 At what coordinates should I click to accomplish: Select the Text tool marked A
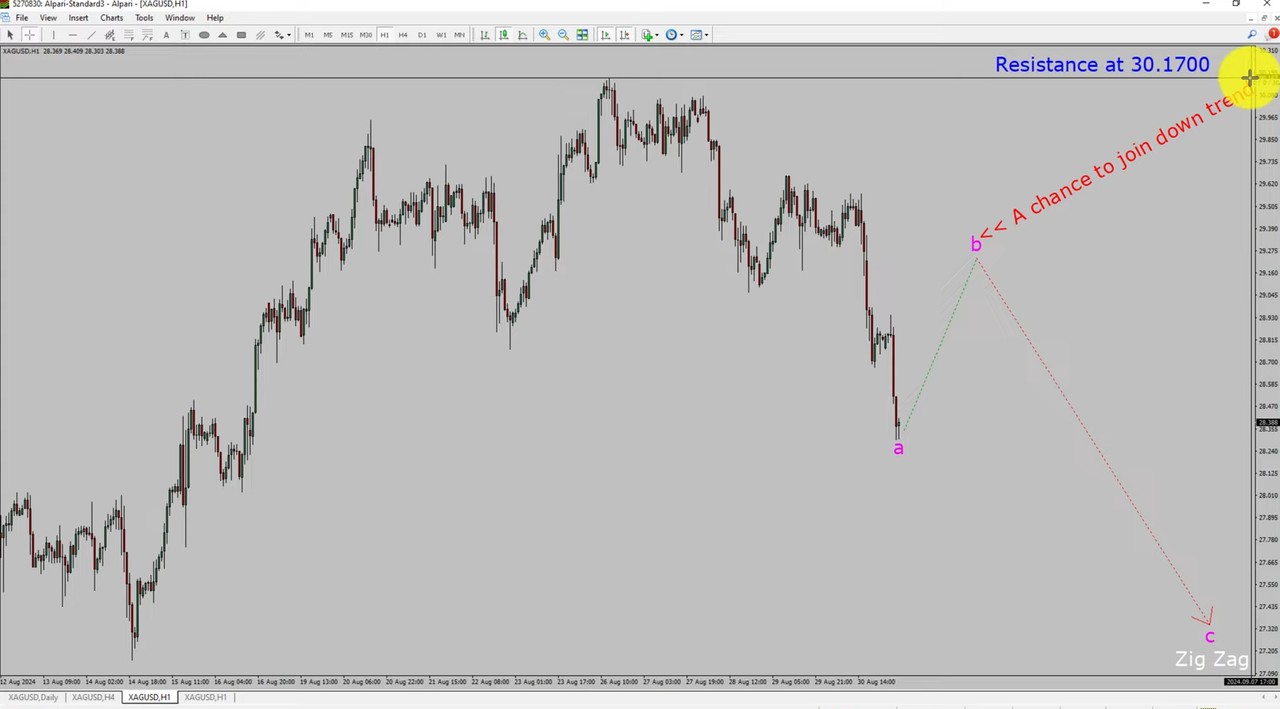coord(166,35)
